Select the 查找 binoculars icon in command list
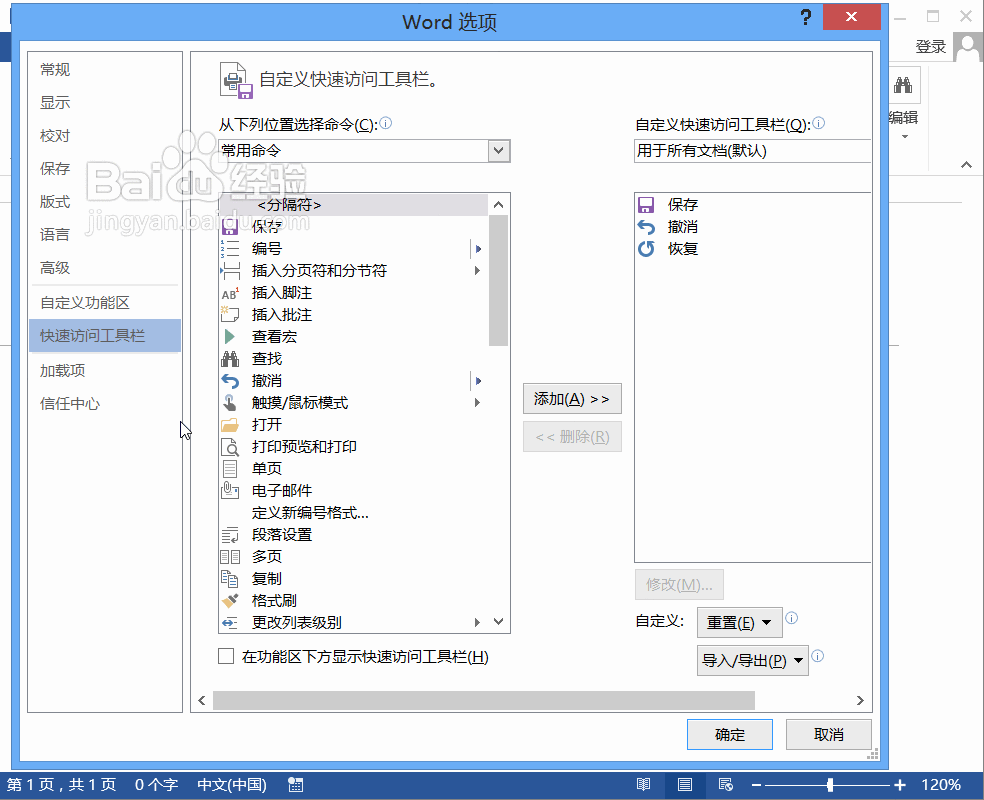This screenshot has height=800, width=984. coord(230,359)
